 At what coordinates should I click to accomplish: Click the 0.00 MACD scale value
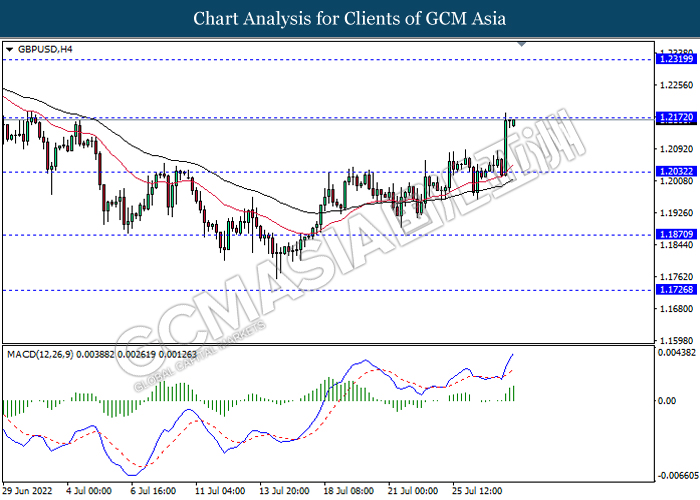point(667,400)
